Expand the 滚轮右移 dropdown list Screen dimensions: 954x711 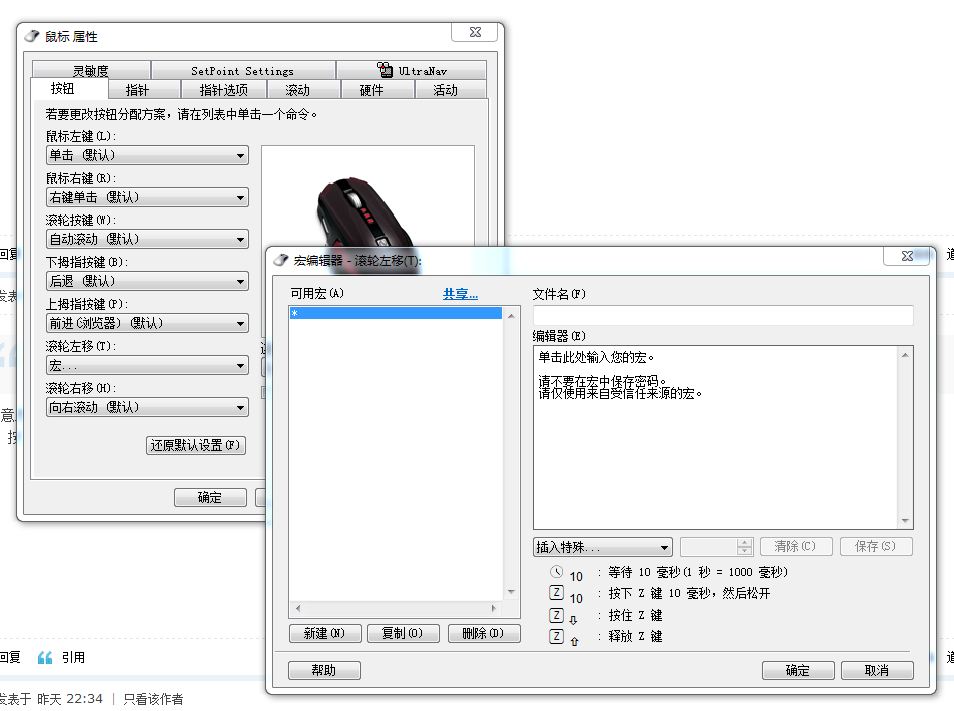click(x=147, y=408)
